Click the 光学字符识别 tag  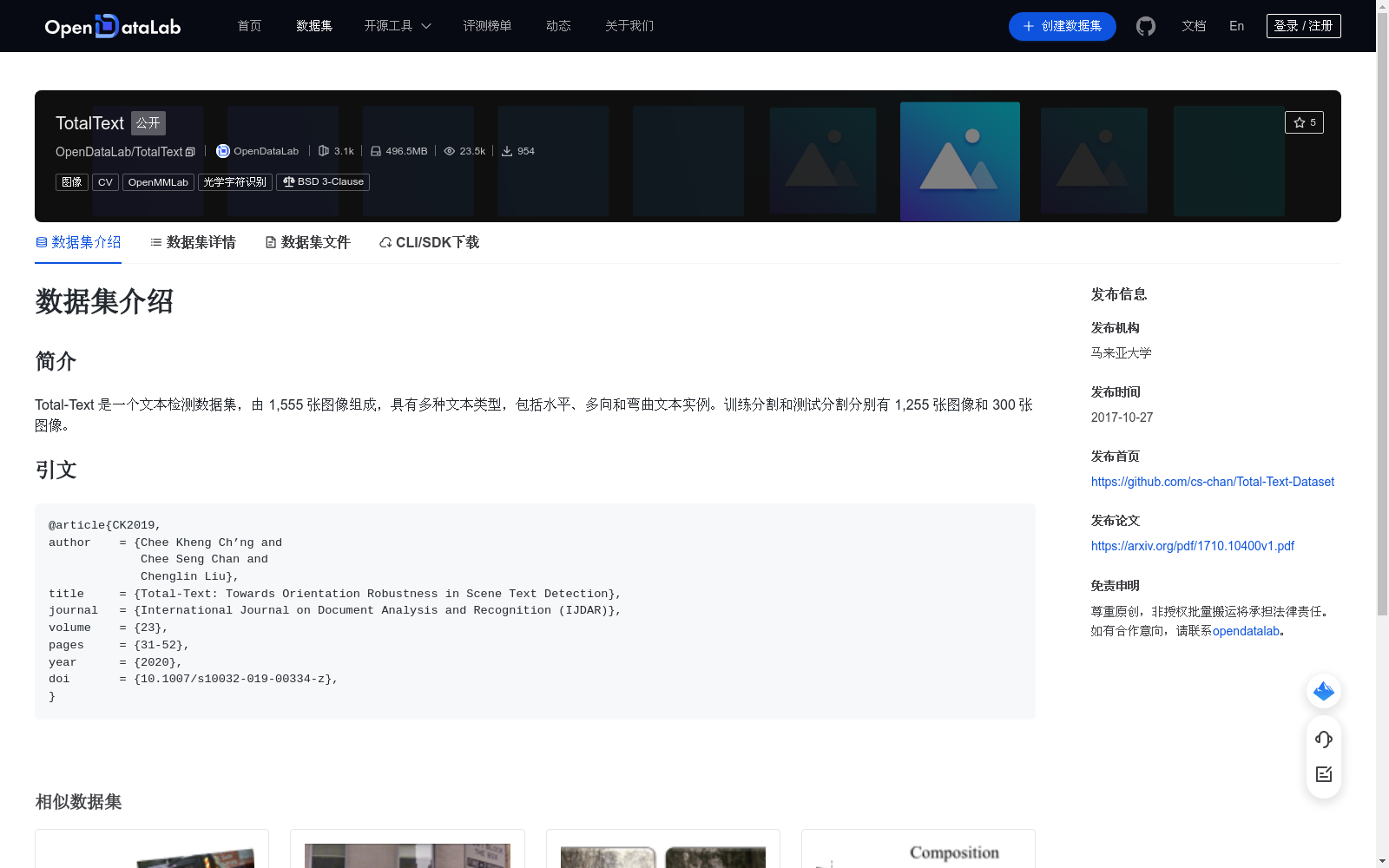[235, 182]
